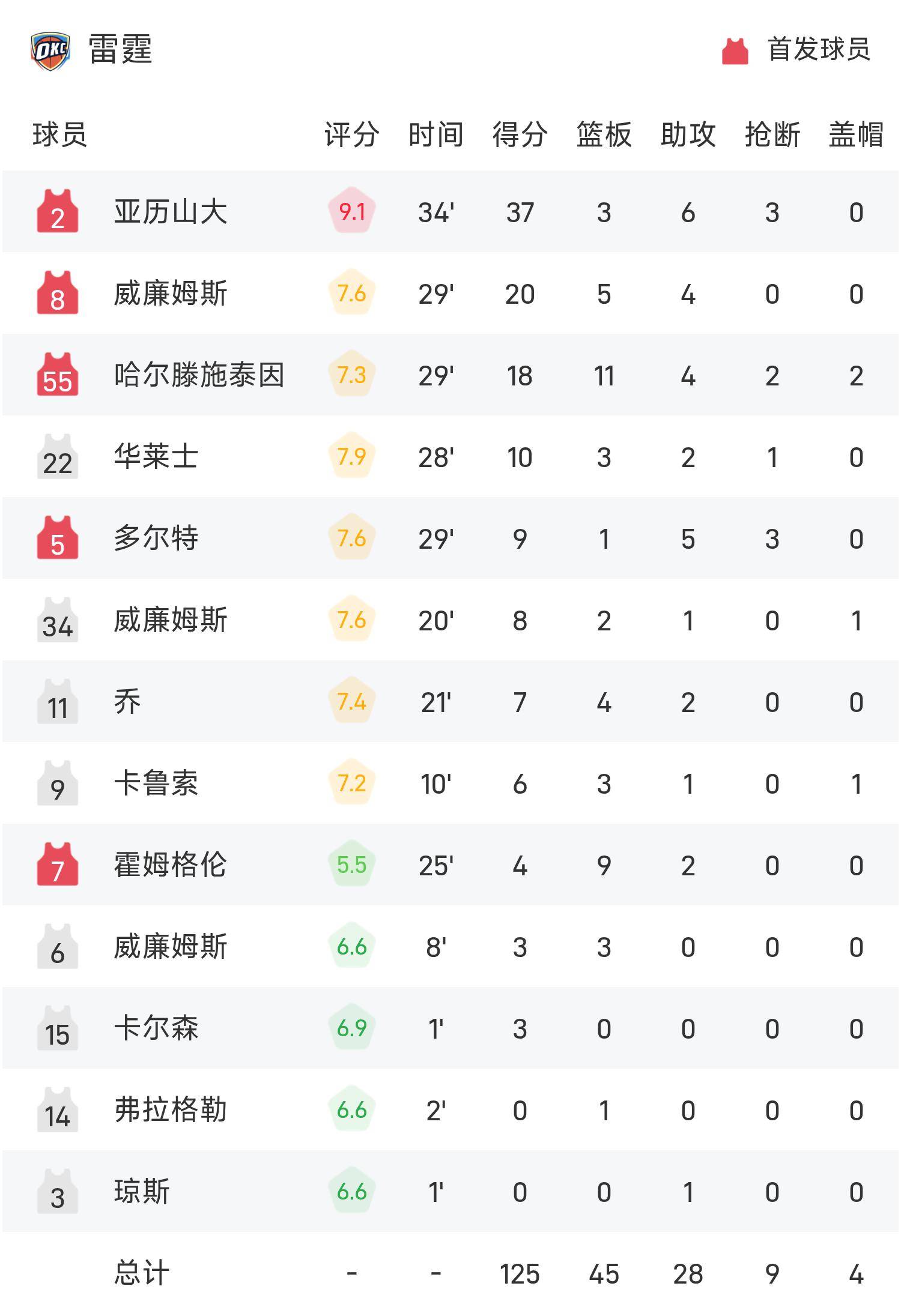The image size is (901, 1316).
Task: Tap the red number 7 jersey icon
Action: tap(58, 865)
